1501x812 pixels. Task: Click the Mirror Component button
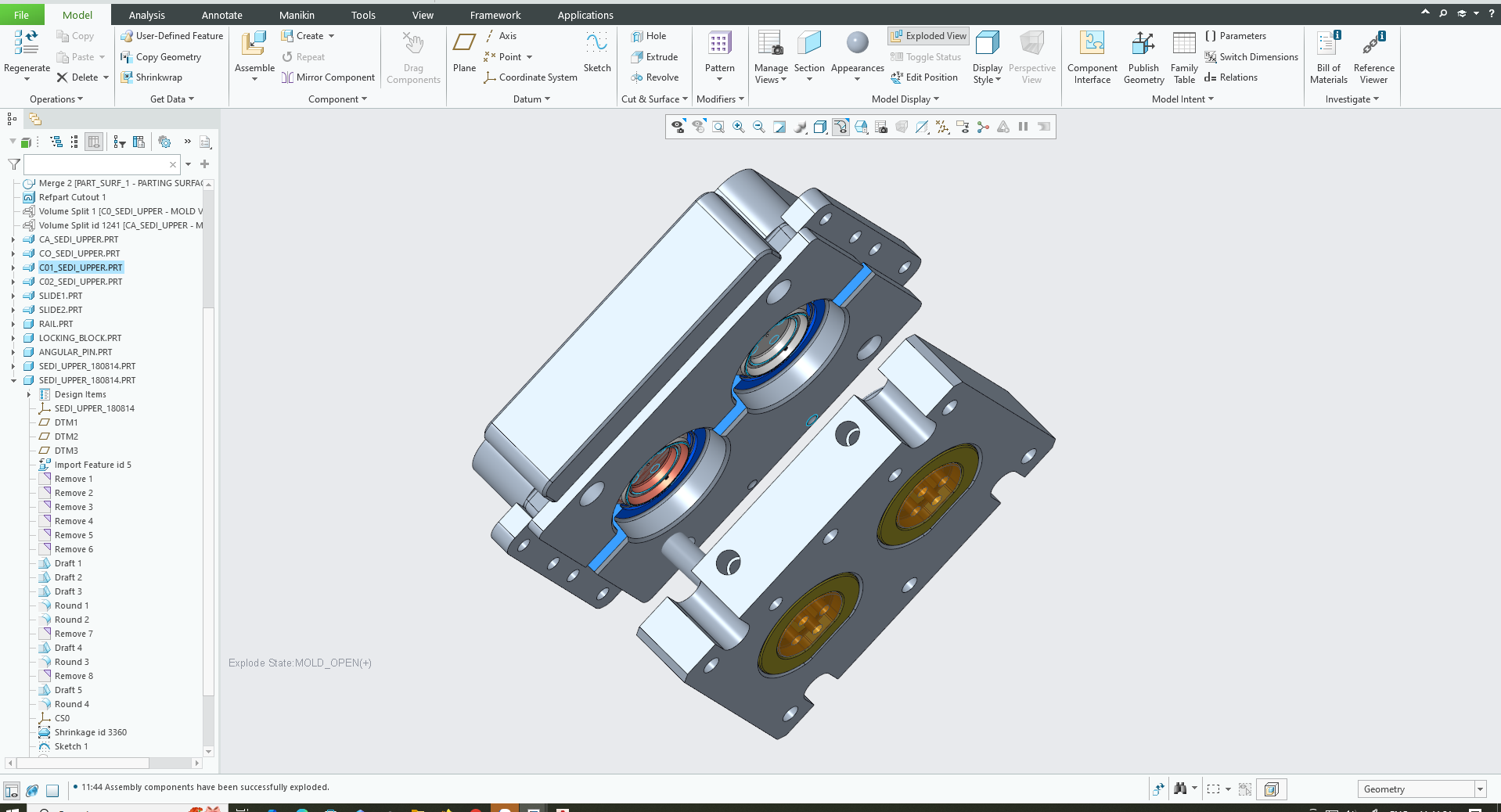click(x=328, y=77)
